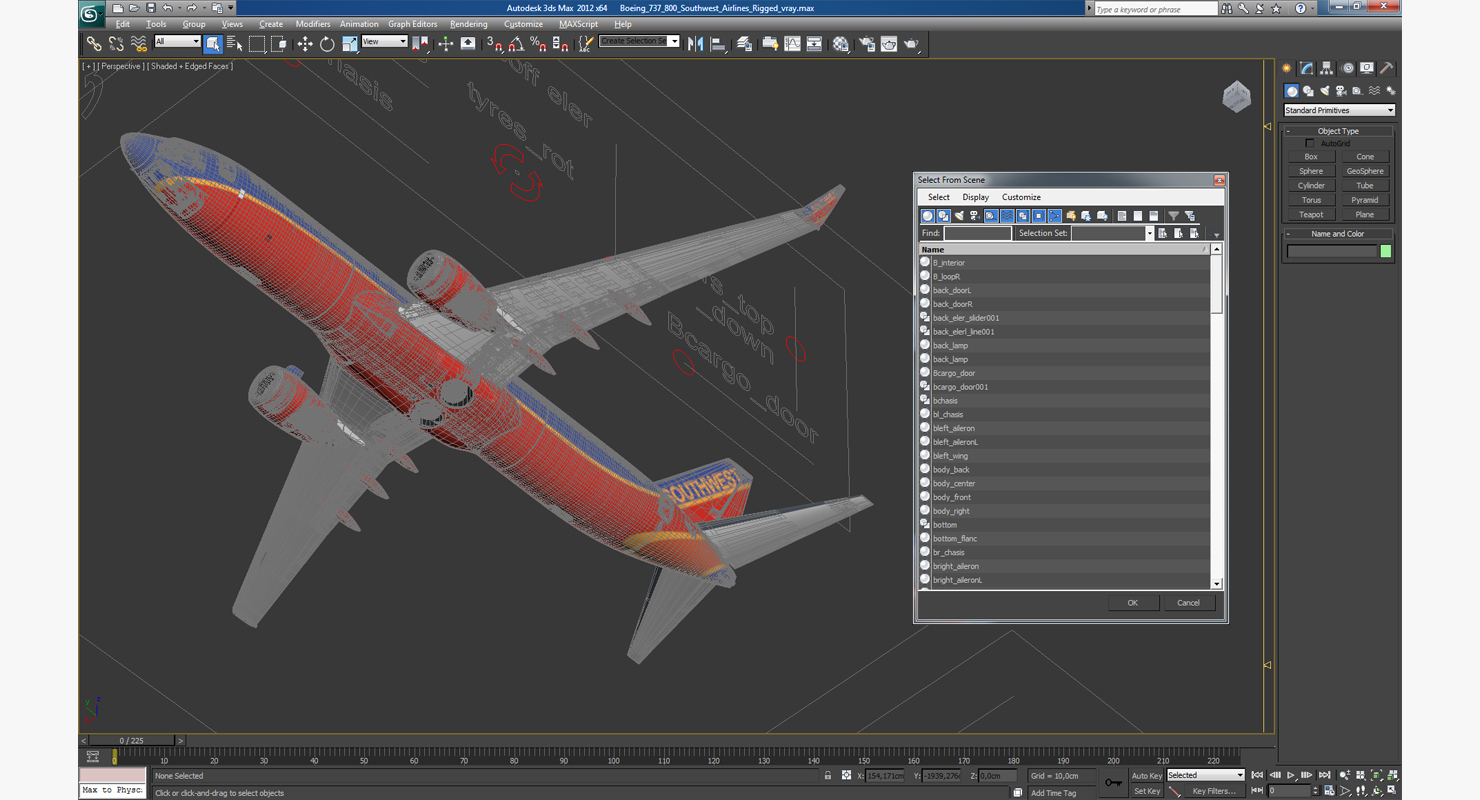The height and width of the screenshot is (800, 1480).
Task: Create a Teapot primitive button
Action: click(1311, 214)
